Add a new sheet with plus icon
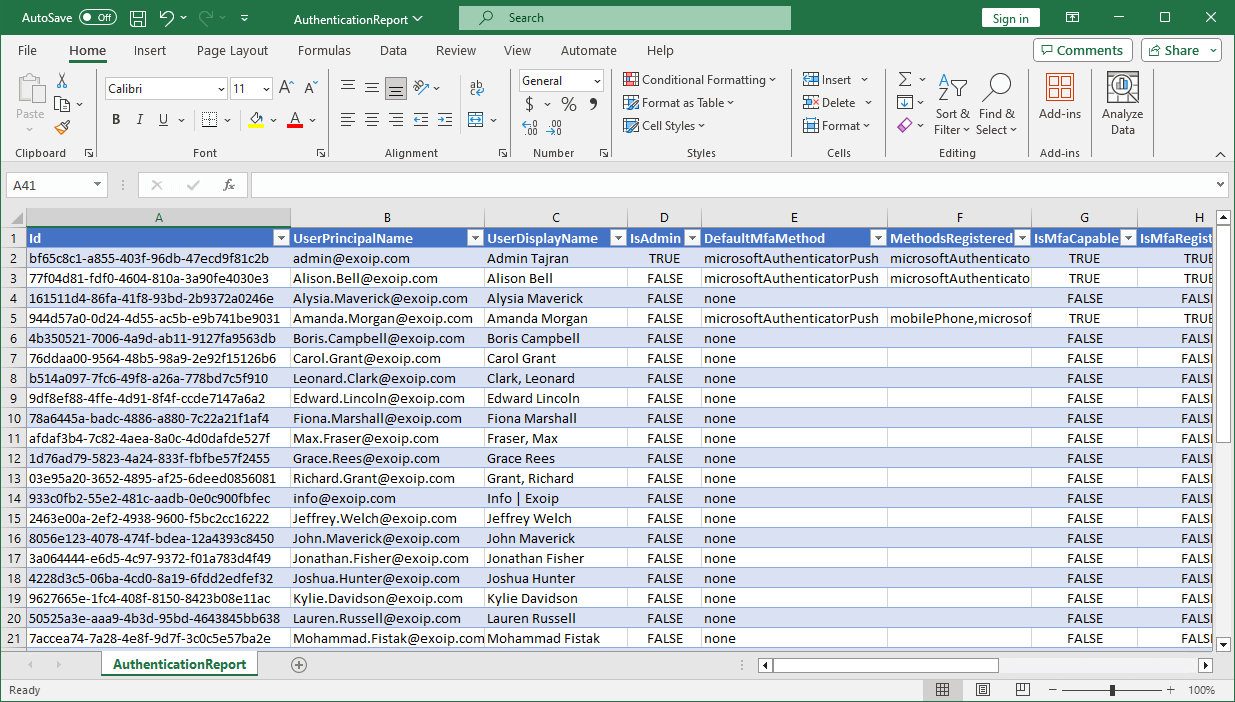Screen dimensions: 1235x702 coord(298,665)
